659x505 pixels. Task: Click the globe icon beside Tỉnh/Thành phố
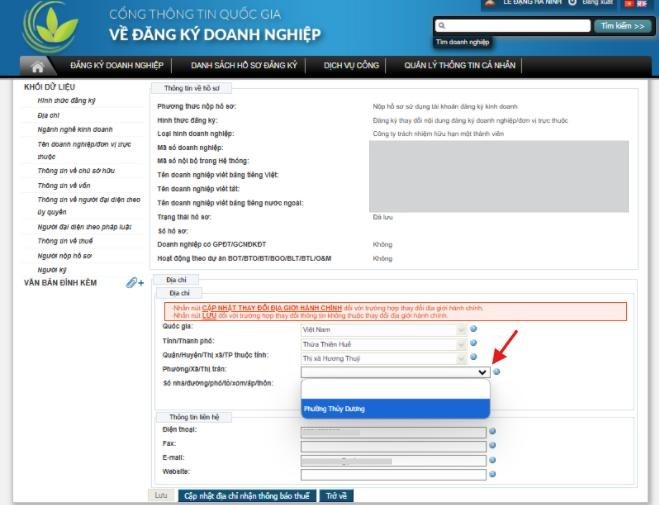pos(474,343)
